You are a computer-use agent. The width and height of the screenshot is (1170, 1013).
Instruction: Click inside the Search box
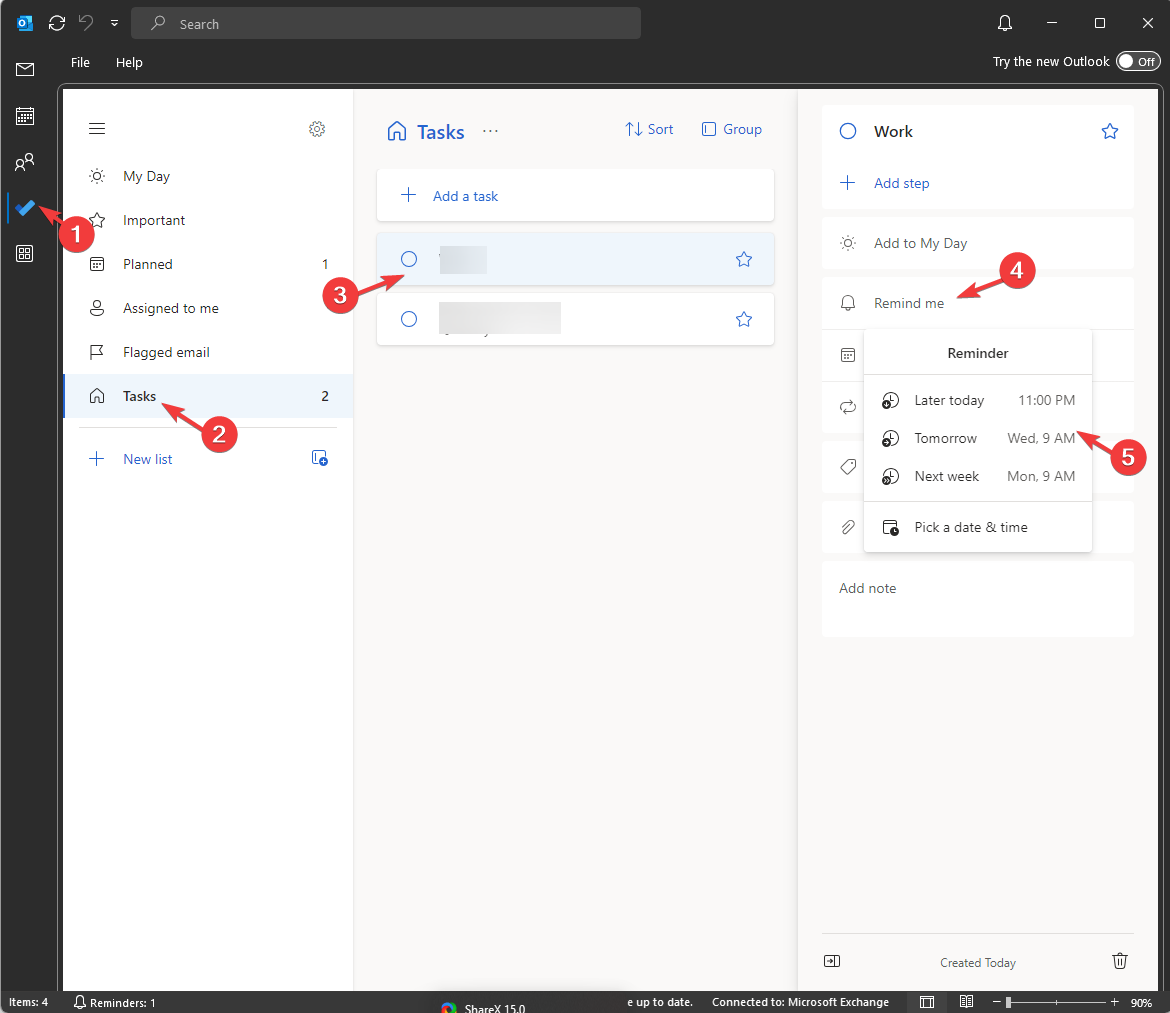(x=386, y=22)
